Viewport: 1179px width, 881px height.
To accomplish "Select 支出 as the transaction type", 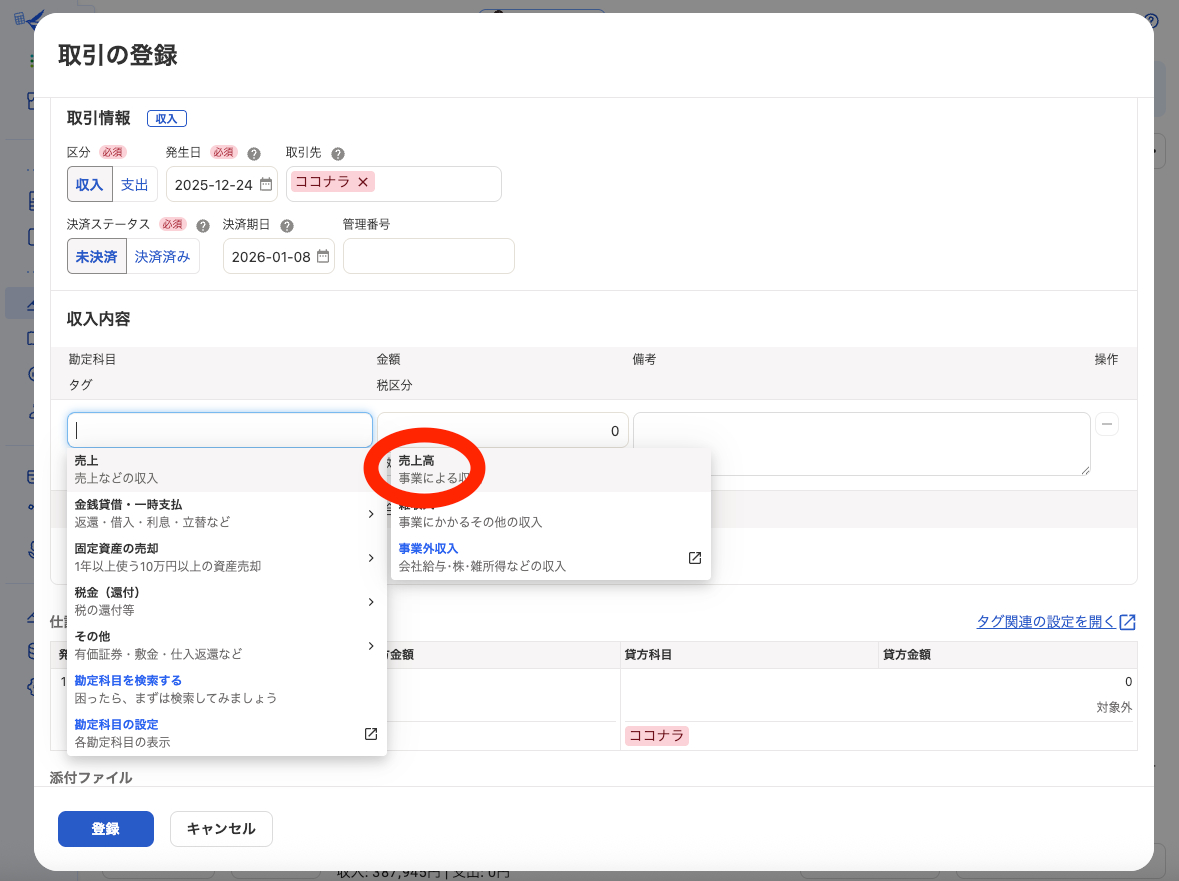I will point(134,185).
